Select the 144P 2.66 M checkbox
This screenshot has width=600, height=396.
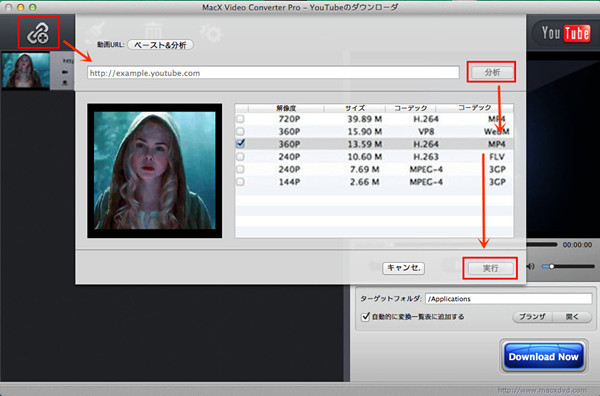[x=240, y=182]
